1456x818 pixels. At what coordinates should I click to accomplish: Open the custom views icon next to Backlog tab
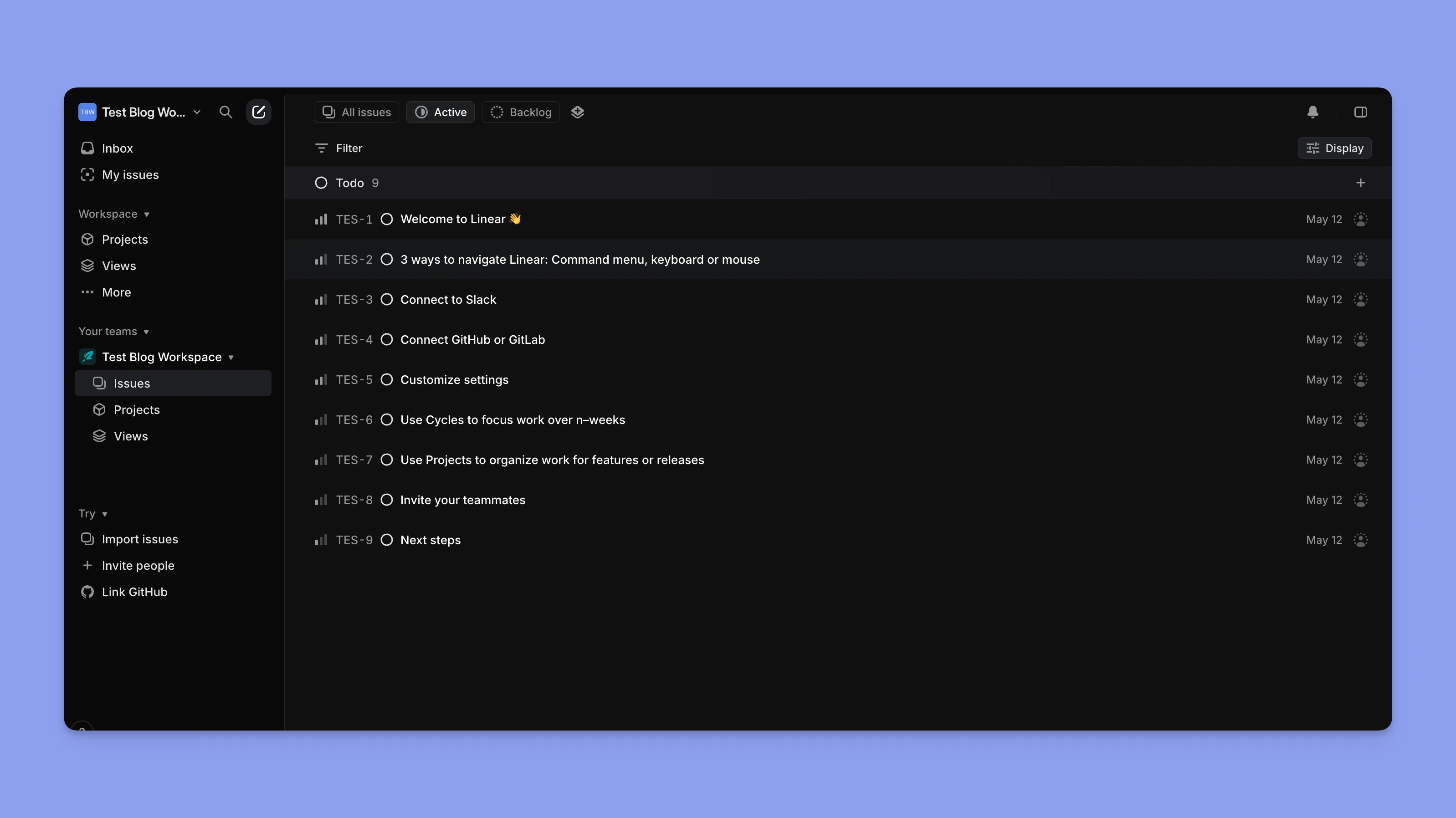click(x=578, y=112)
